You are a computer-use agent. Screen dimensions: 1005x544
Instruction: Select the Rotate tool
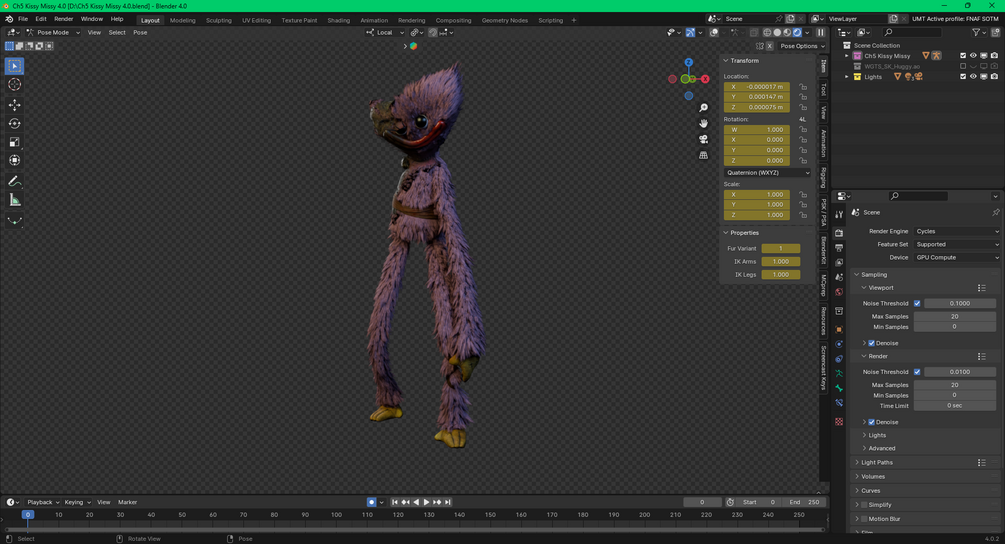tap(14, 123)
